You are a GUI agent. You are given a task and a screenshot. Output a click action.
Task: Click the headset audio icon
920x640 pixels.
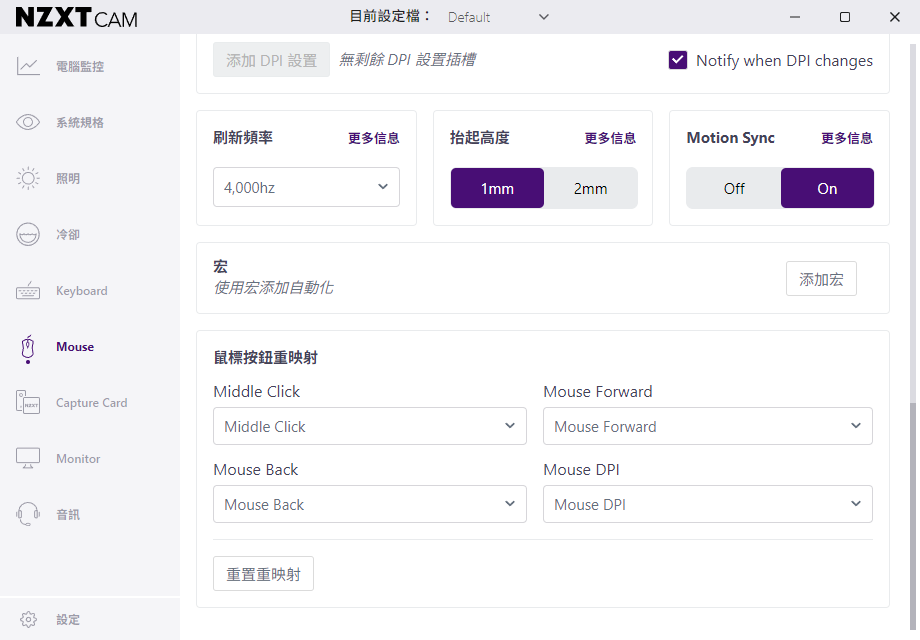click(x=28, y=515)
